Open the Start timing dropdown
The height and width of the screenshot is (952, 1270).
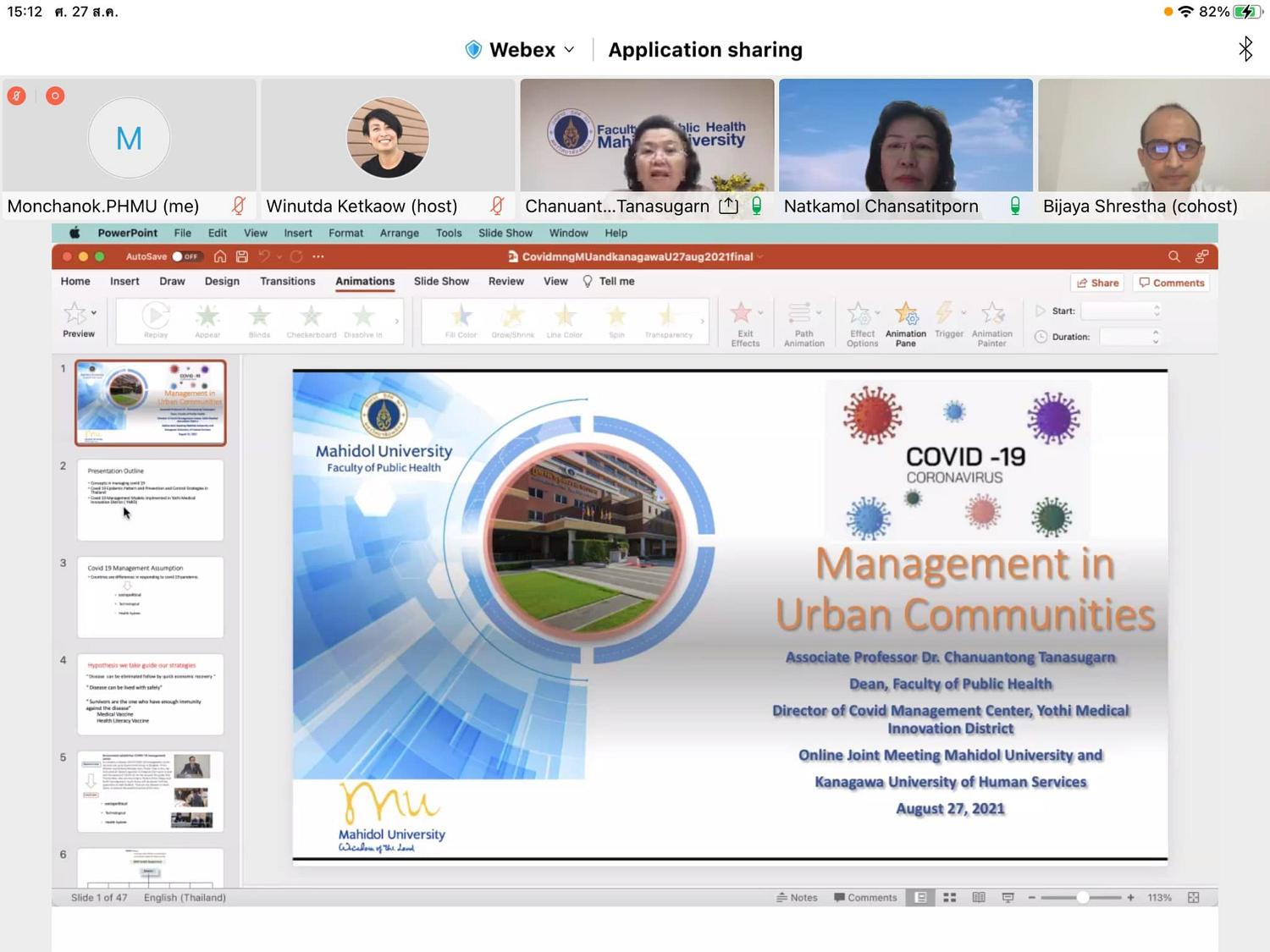[x=1121, y=311]
